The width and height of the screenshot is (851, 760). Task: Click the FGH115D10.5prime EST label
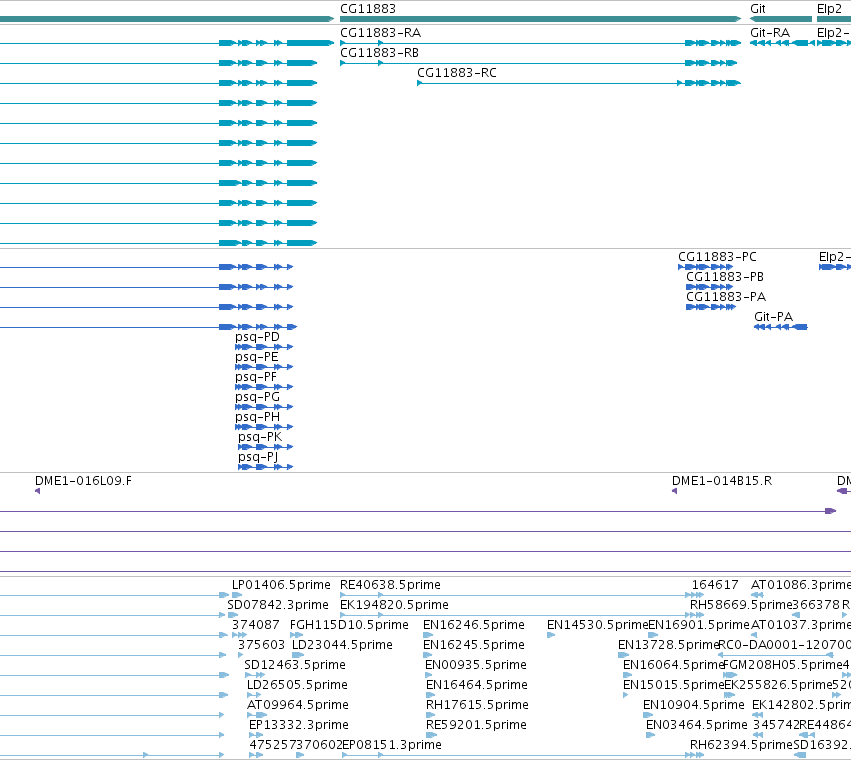[349, 625]
